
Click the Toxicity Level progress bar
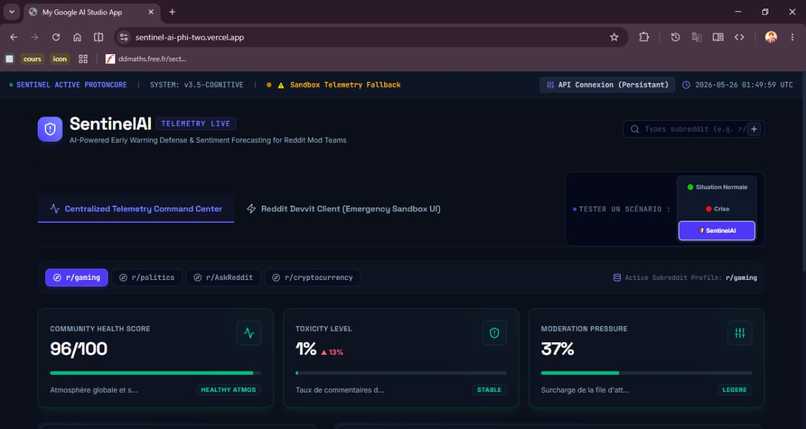[401, 373]
